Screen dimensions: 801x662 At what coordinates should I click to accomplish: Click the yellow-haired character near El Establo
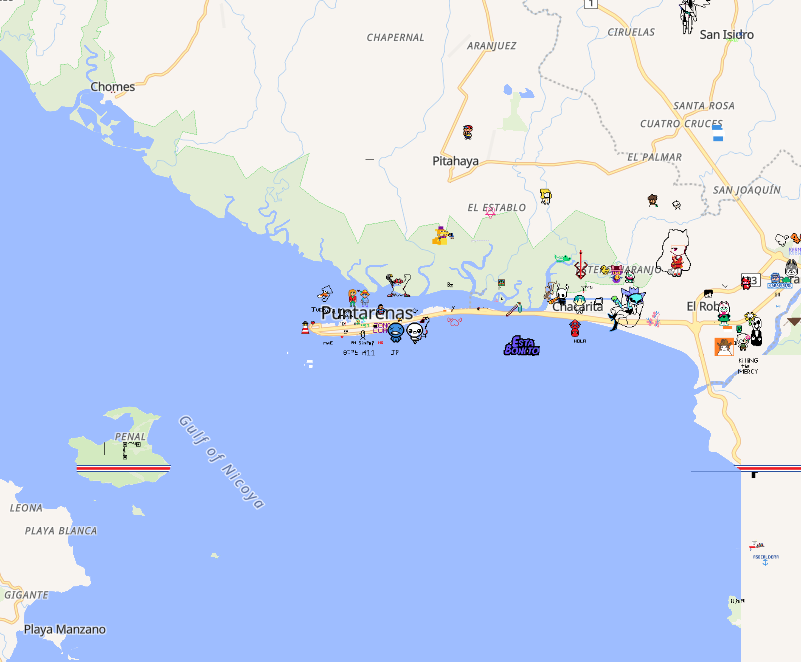[546, 196]
